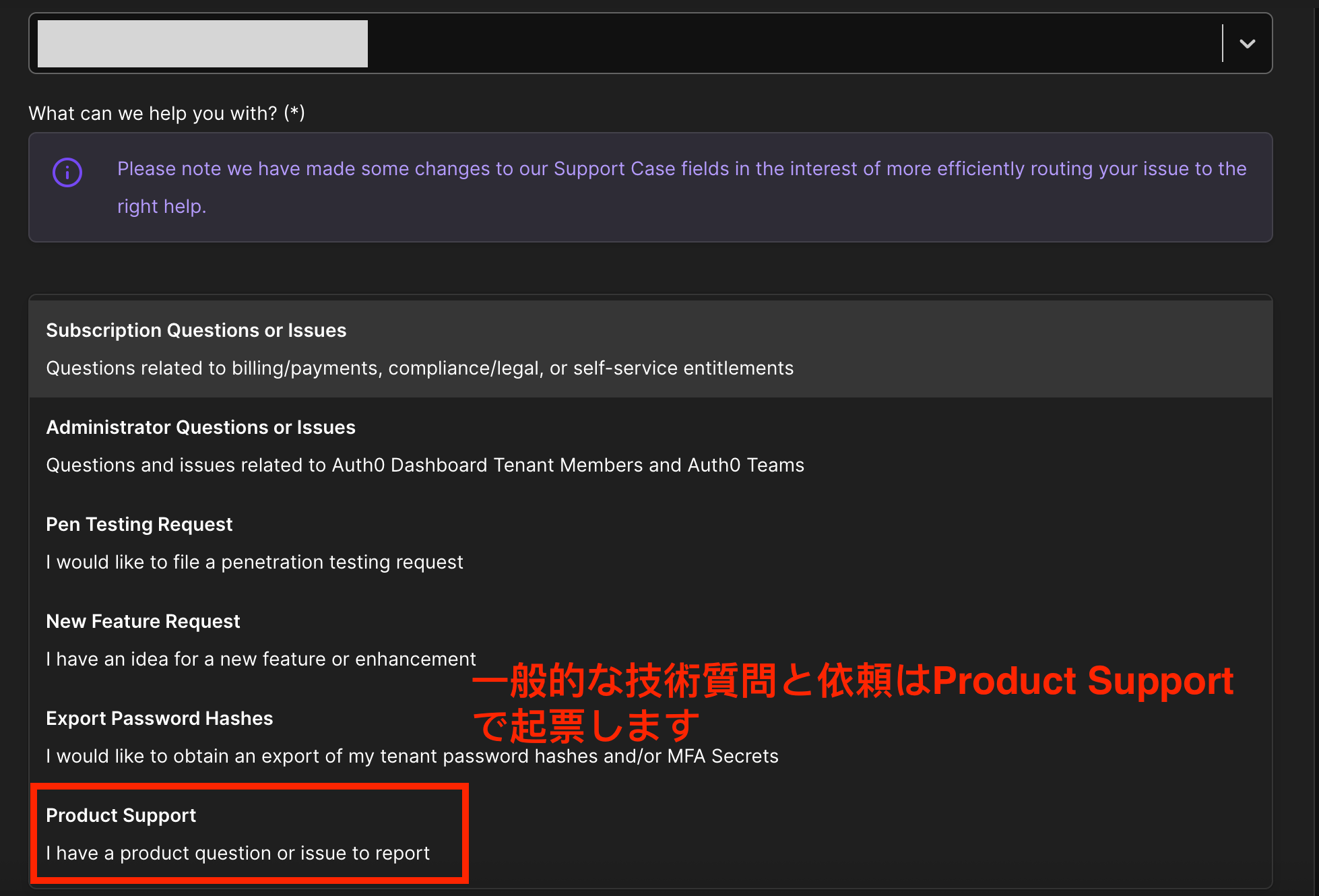Click the grey redacted selection value
This screenshot has height=896, width=1319.
[x=202, y=44]
